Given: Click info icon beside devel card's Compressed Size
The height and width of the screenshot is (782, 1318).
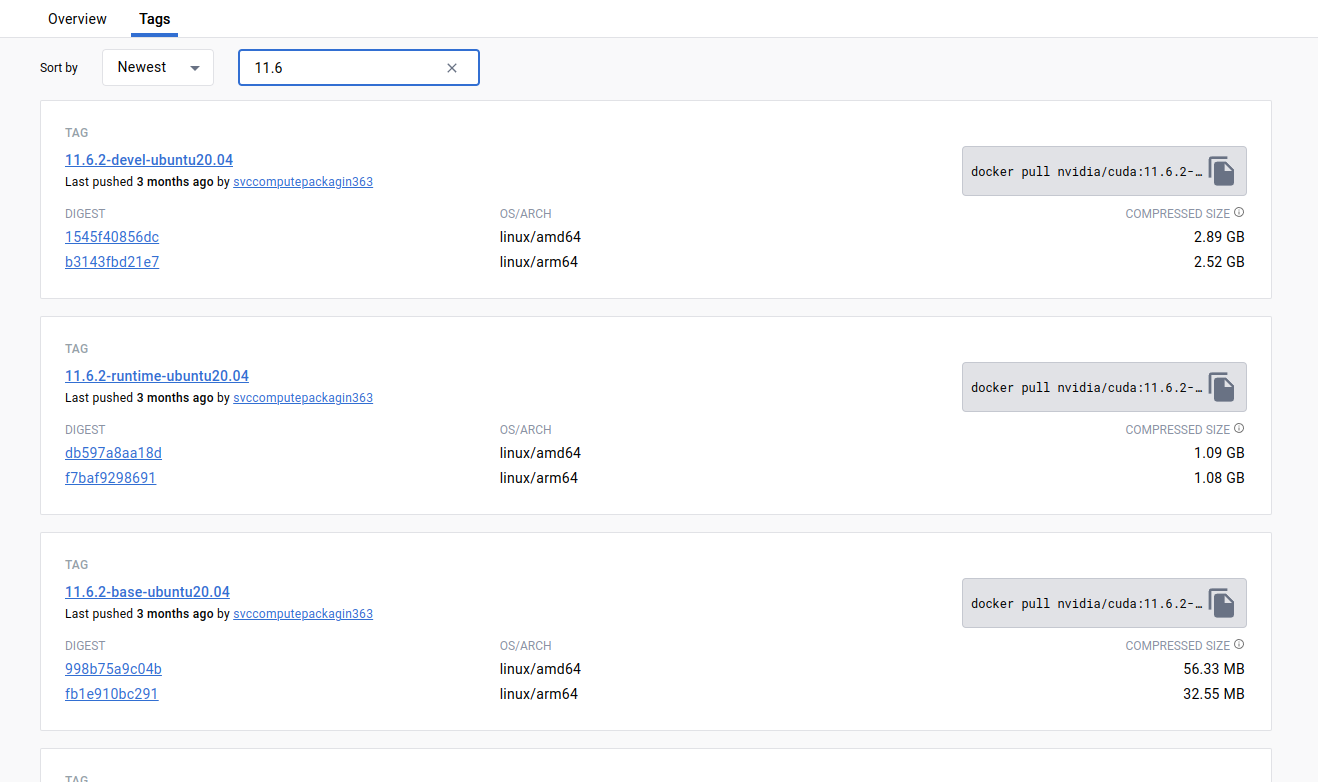Looking at the screenshot, I should 1239,213.
